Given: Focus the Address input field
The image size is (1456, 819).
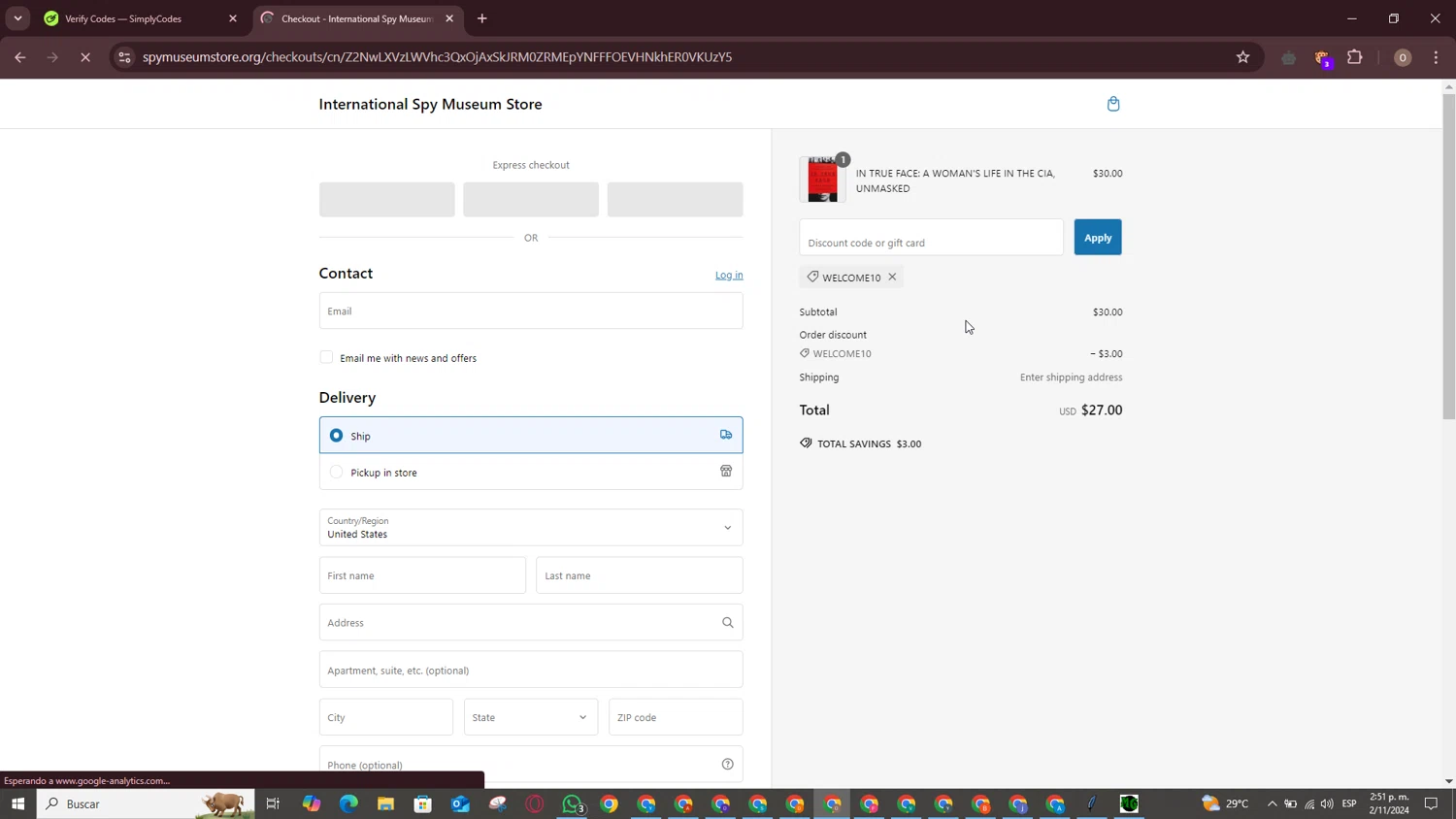Looking at the screenshot, I should tap(531, 623).
